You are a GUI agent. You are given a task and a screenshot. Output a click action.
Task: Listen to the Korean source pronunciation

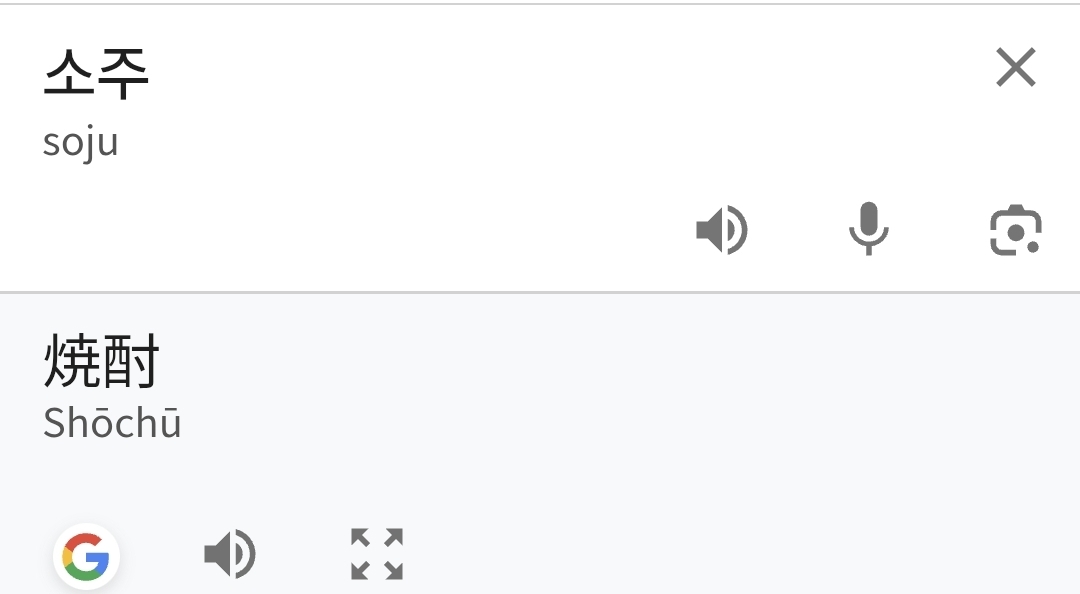coord(721,231)
